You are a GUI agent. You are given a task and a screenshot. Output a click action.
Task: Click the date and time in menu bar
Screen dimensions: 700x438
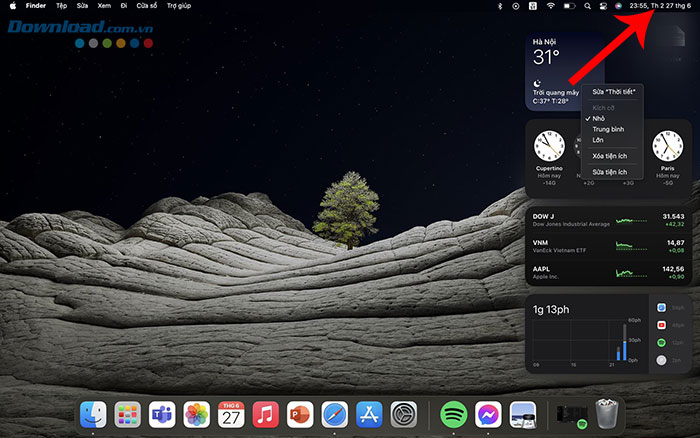coord(661,6)
